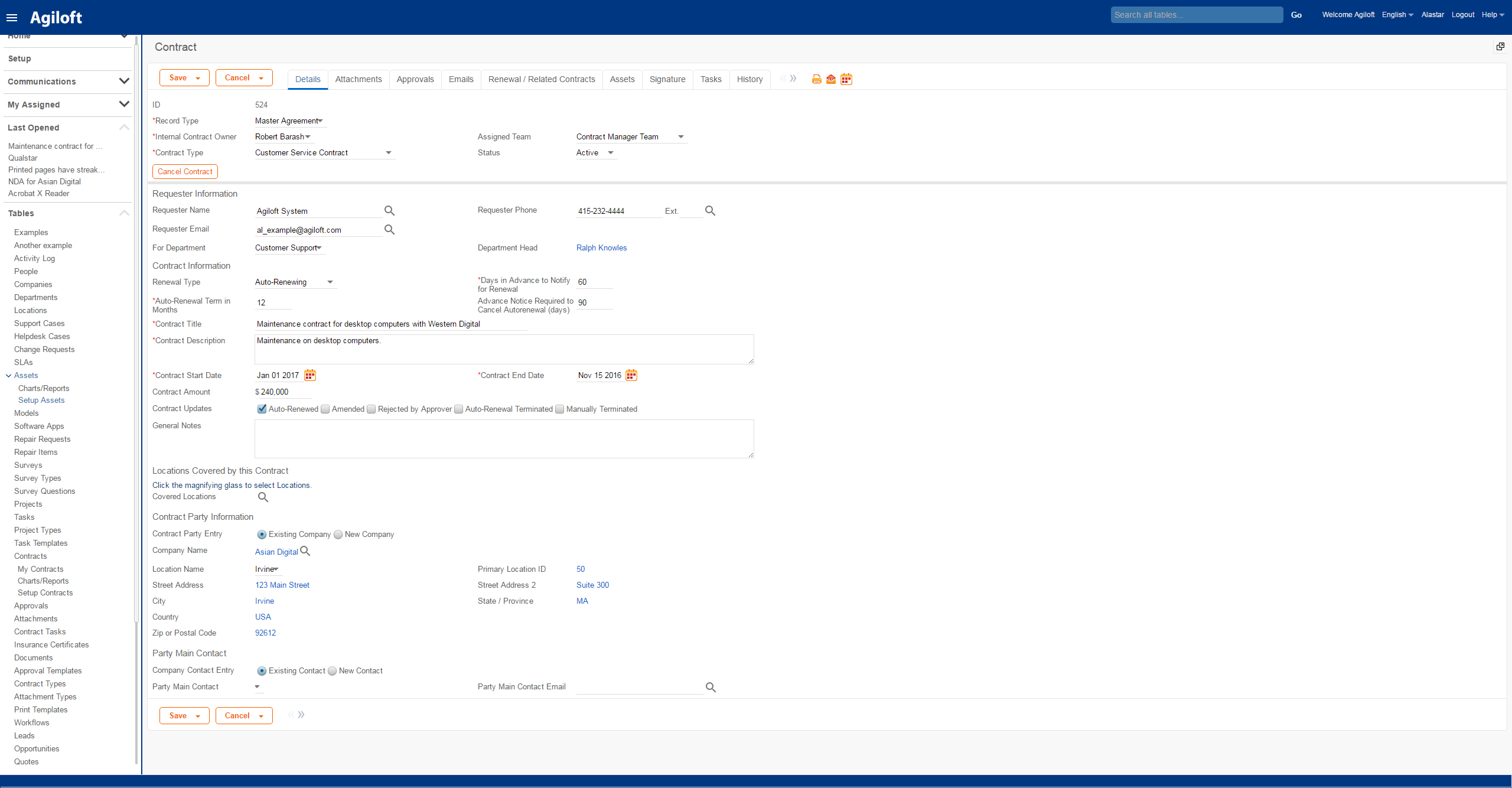Open Contract End Date calendar picker
The width and height of the screenshot is (1512, 788).
click(x=631, y=375)
